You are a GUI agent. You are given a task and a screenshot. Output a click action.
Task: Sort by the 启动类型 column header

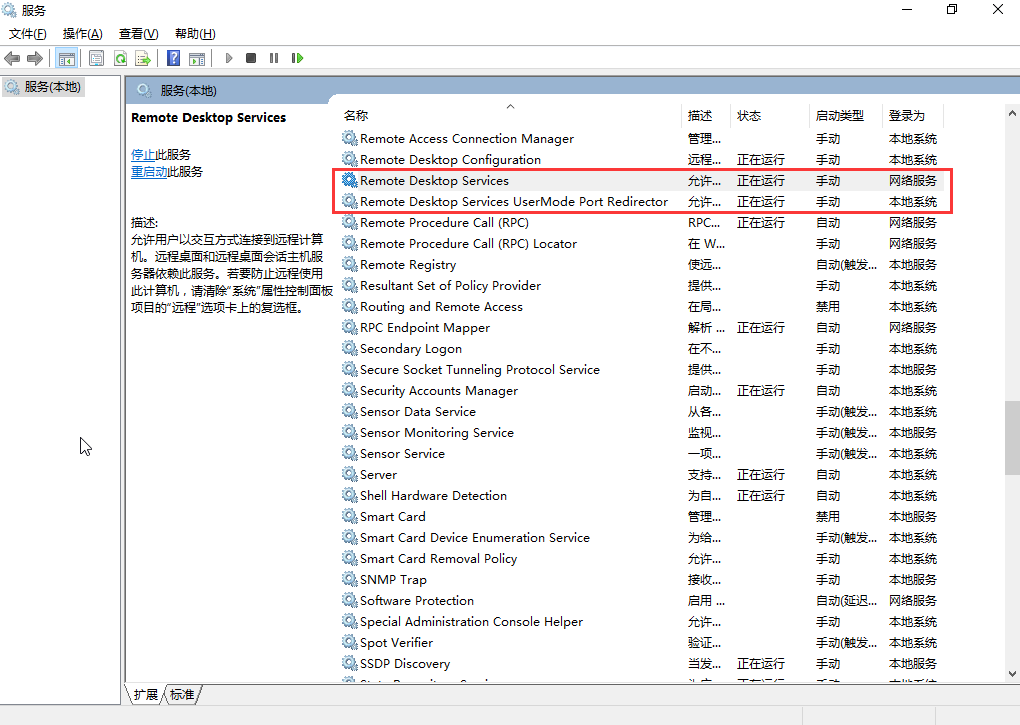point(846,116)
